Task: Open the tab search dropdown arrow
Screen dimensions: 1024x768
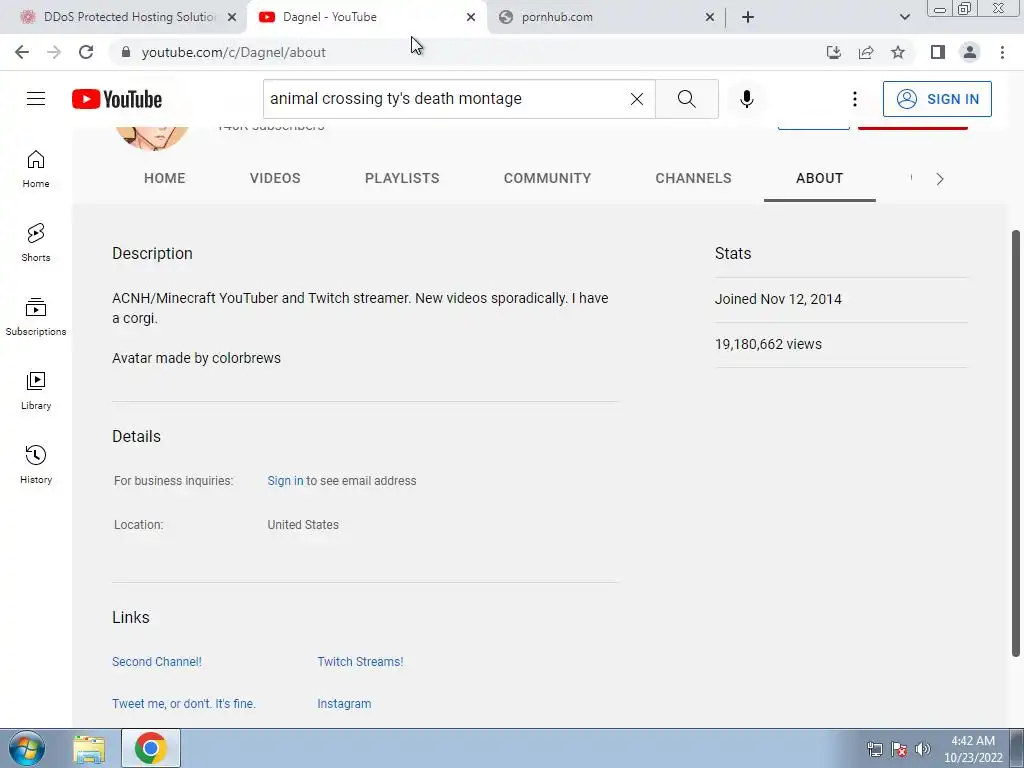Action: point(904,17)
